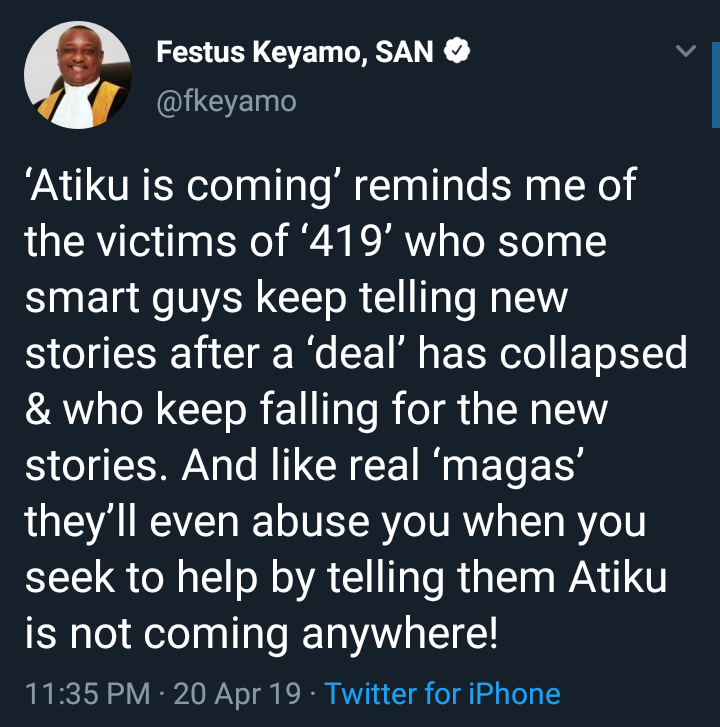720x727 pixels.
Task: Click Festus Keyamo's profile picture
Action: coord(78,75)
